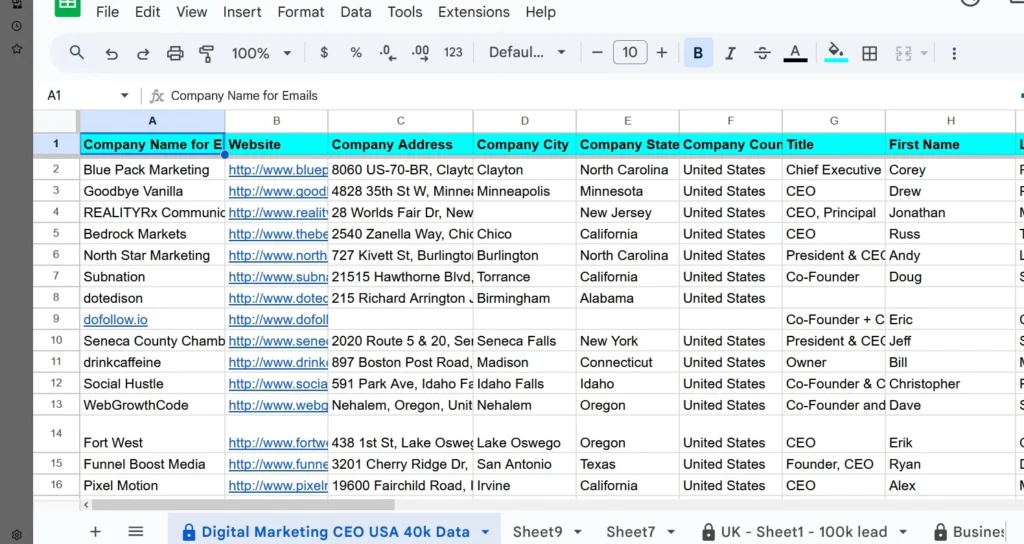This screenshot has width=1024, height=544.
Task: Decrease font size with minus button
Action: 597,53
